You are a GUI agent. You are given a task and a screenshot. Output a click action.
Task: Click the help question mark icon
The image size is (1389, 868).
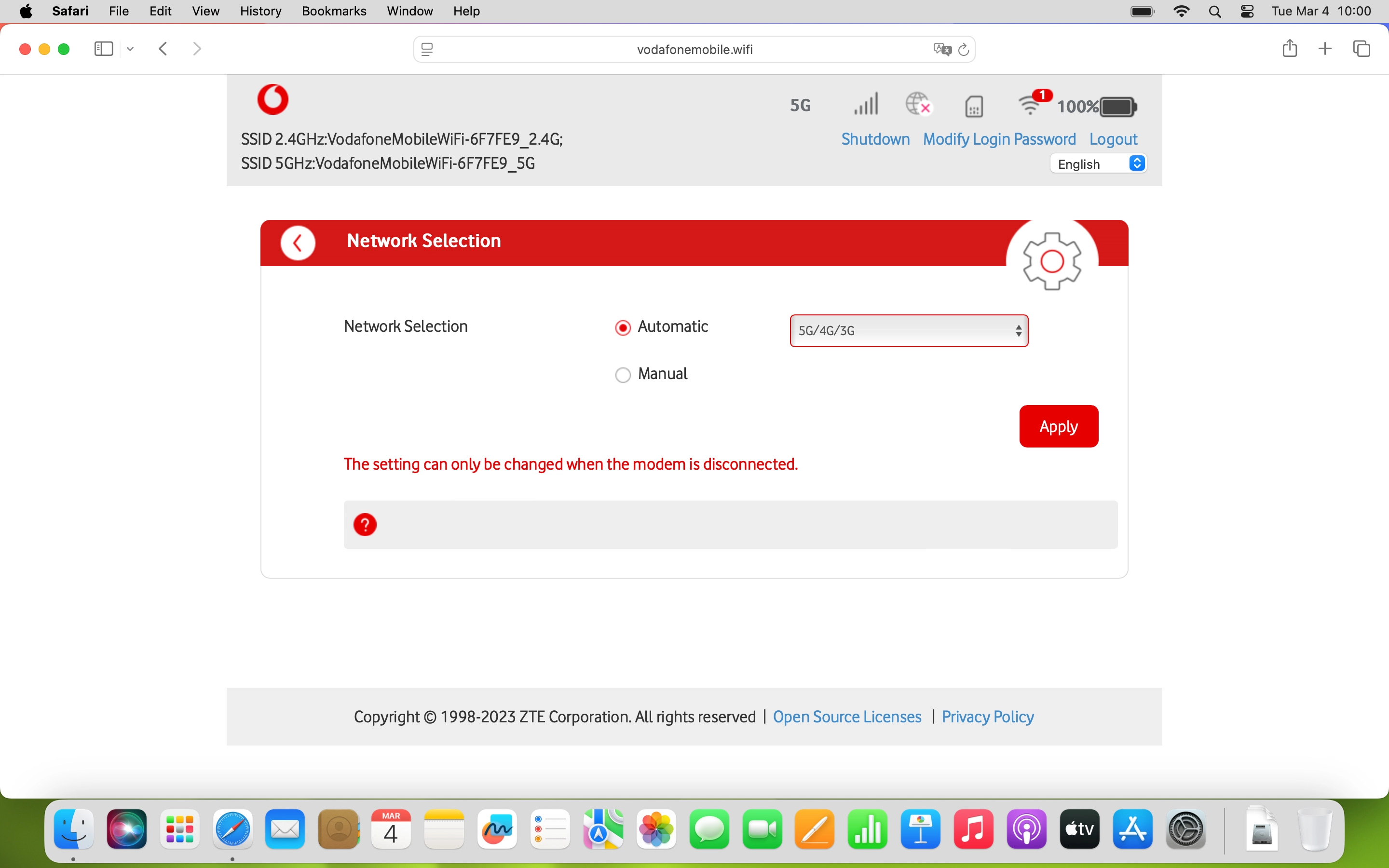(366, 524)
